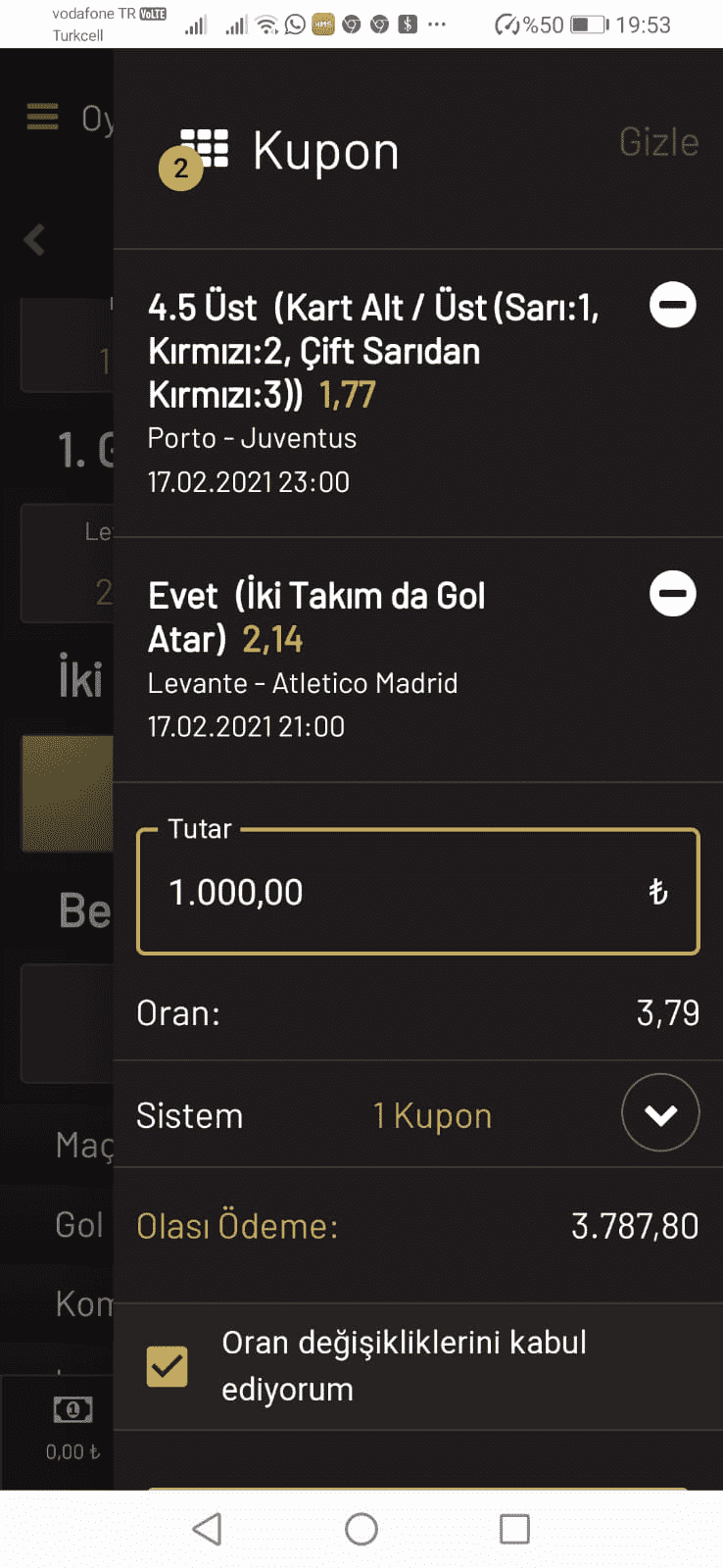Open the balance wallet icon showing 0,00

coord(72,1409)
